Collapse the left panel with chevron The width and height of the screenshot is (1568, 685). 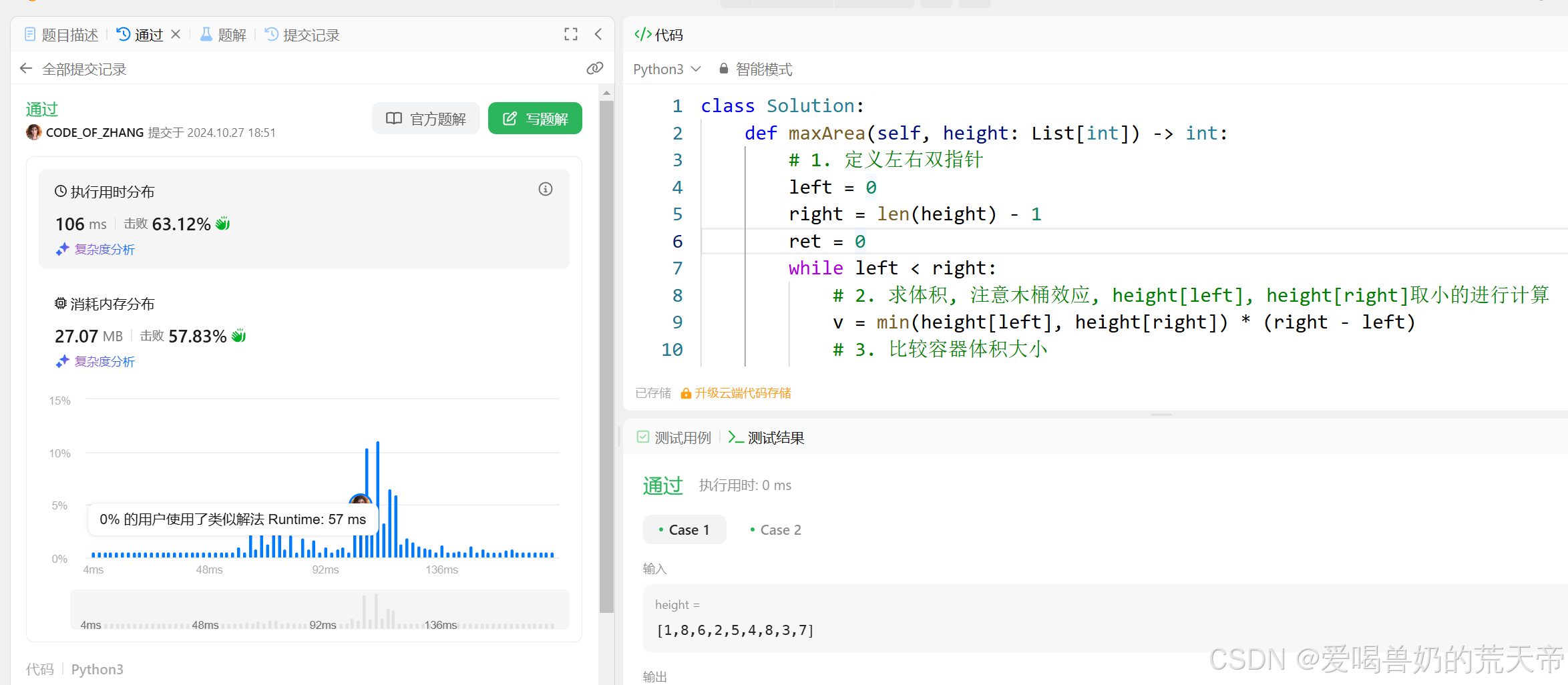coord(598,34)
